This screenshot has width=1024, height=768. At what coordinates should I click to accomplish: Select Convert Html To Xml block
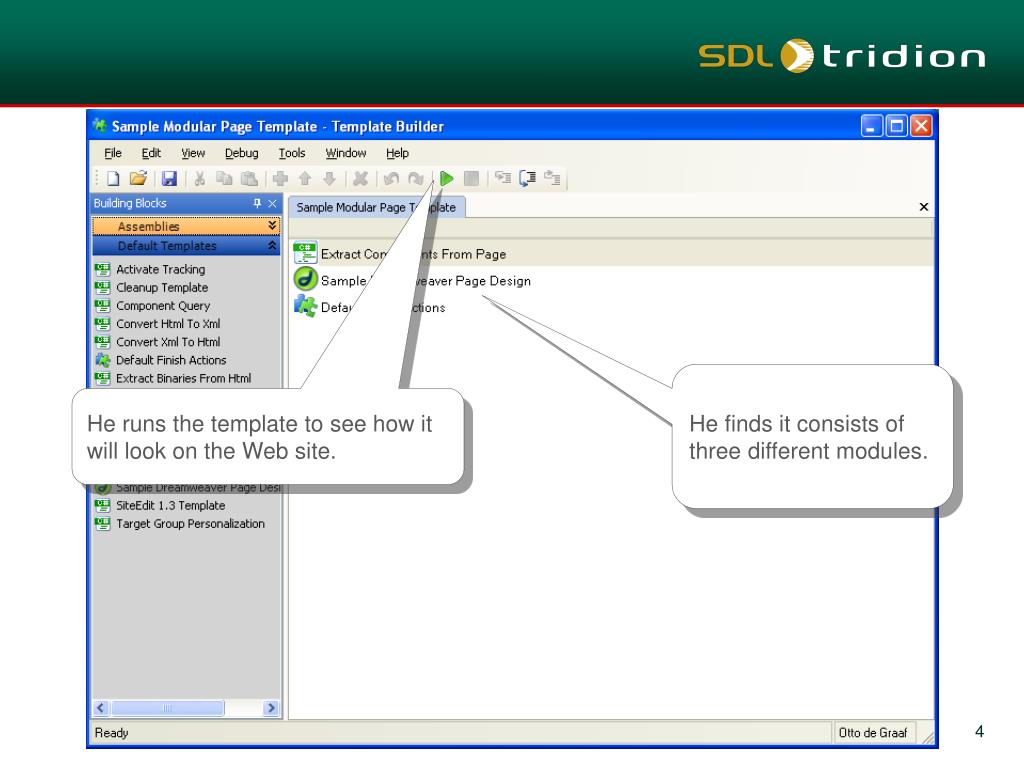(x=168, y=324)
